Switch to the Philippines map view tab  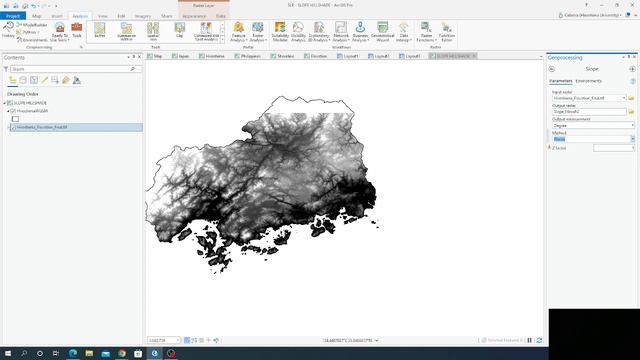(x=247, y=56)
